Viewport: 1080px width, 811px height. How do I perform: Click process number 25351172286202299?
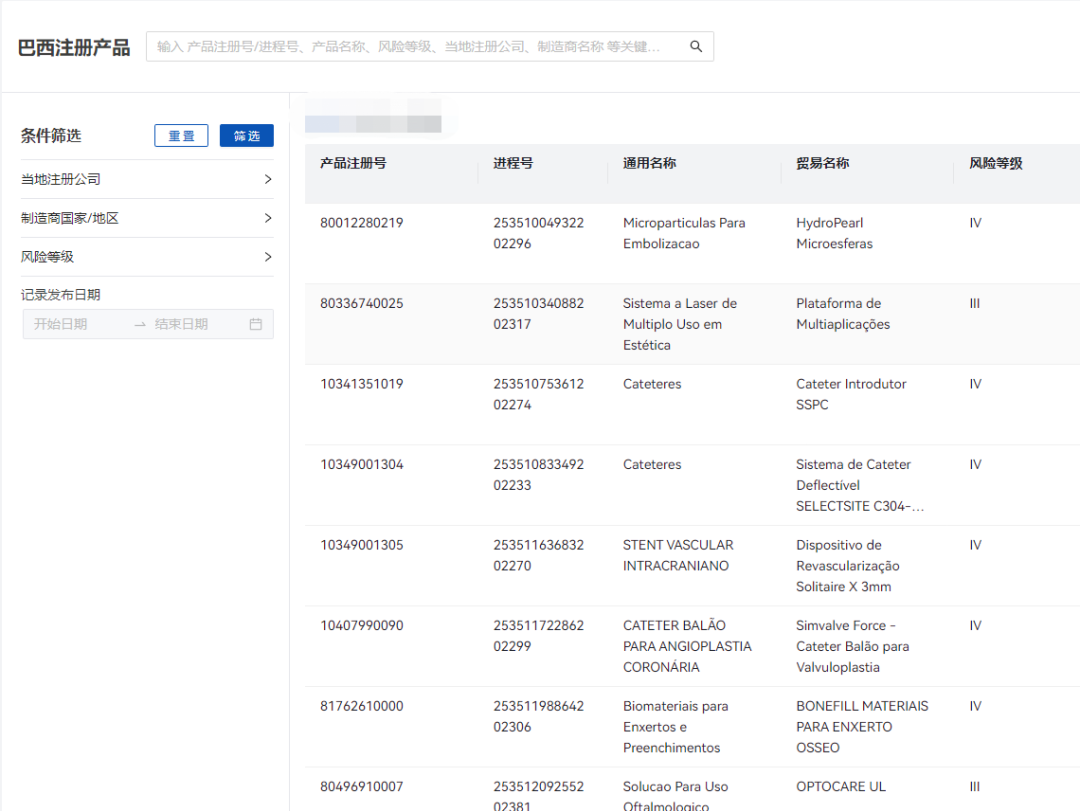point(539,637)
